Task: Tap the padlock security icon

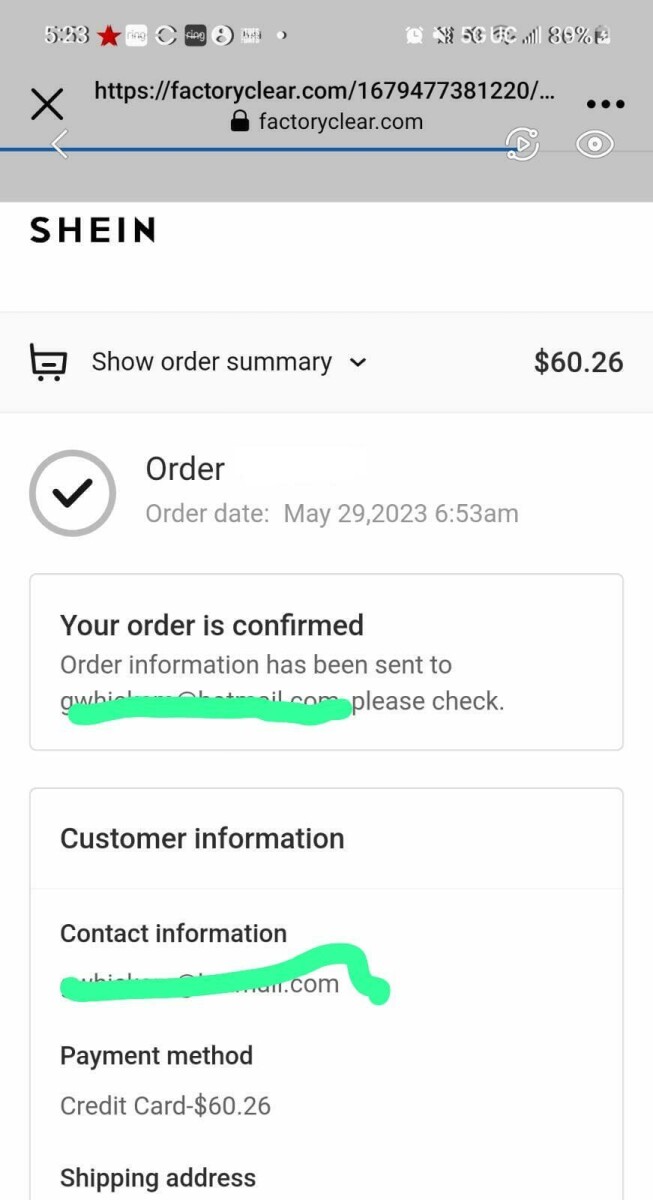Action: click(239, 122)
